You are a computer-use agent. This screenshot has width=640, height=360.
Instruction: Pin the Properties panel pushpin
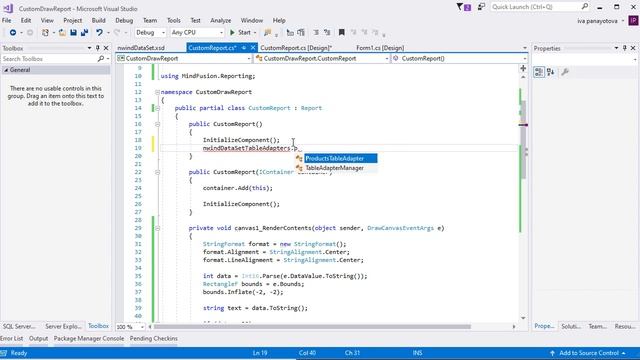[624, 48]
